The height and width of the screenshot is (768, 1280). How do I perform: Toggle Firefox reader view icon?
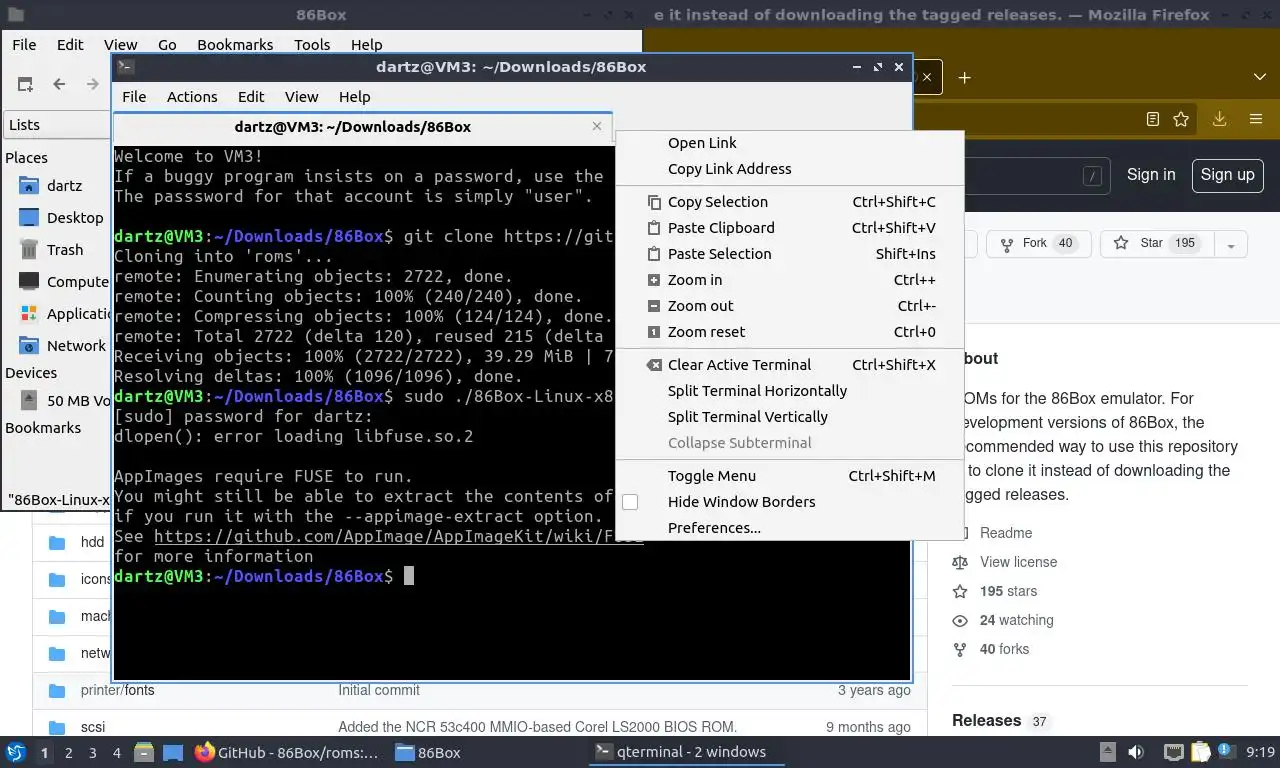click(x=1153, y=119)
